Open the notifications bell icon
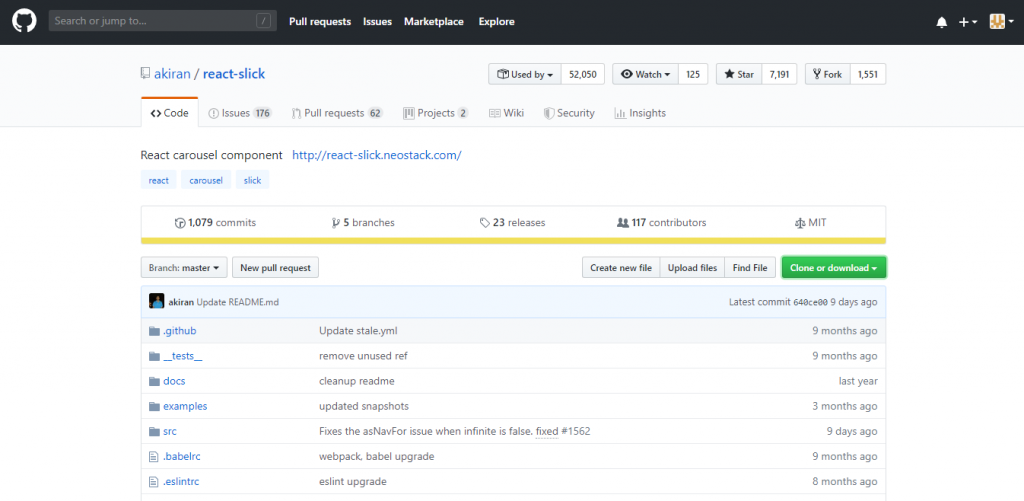The width and height of the screenshot is (1024, 501). pyautogui.click(x=942, y=22)
